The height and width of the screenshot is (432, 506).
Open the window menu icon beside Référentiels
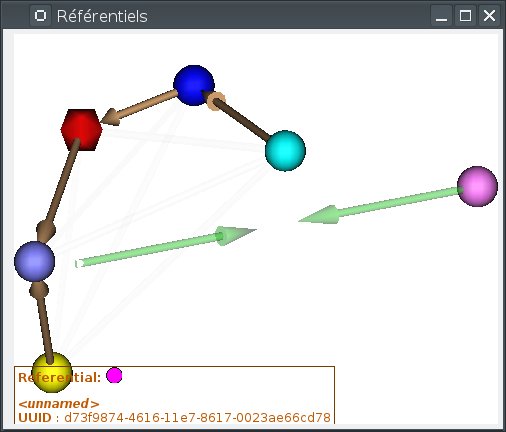pyautogui.click(x=41, y=16)
